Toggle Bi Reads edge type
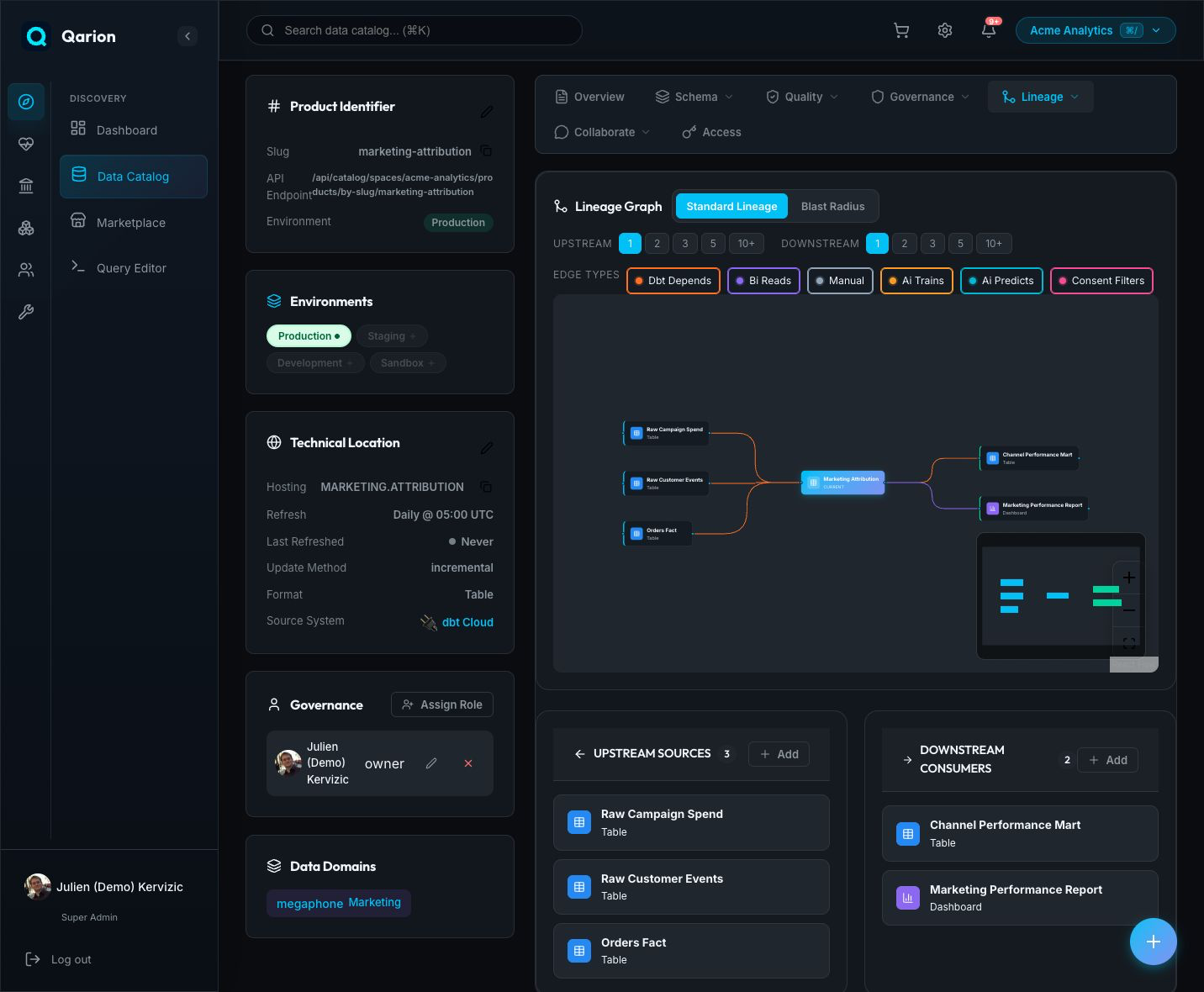Viewport: 1204px width, 992px height. click(x=763, y=281)
